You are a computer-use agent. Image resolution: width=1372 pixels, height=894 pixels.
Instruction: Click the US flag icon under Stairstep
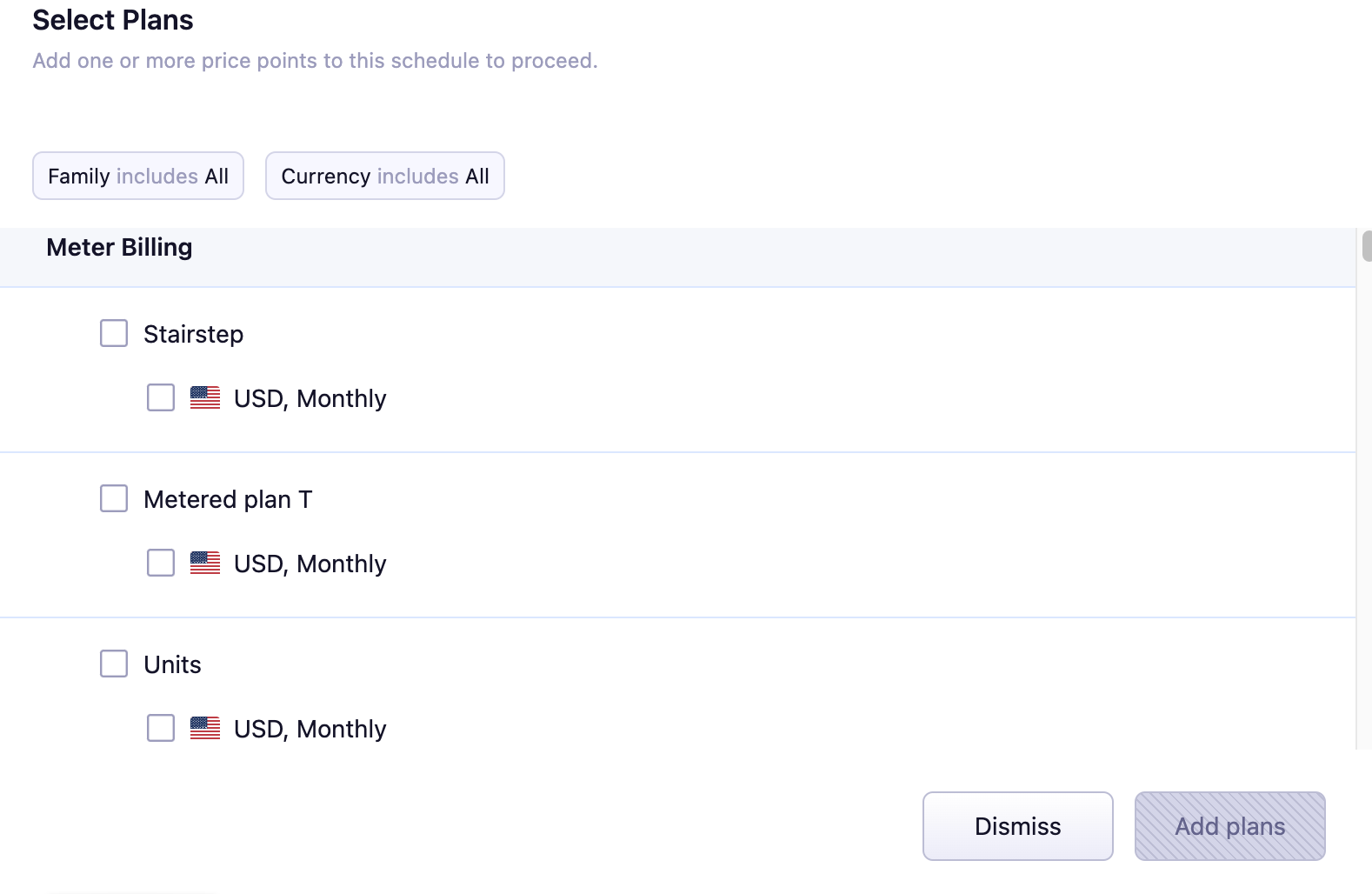pos(205,398)
